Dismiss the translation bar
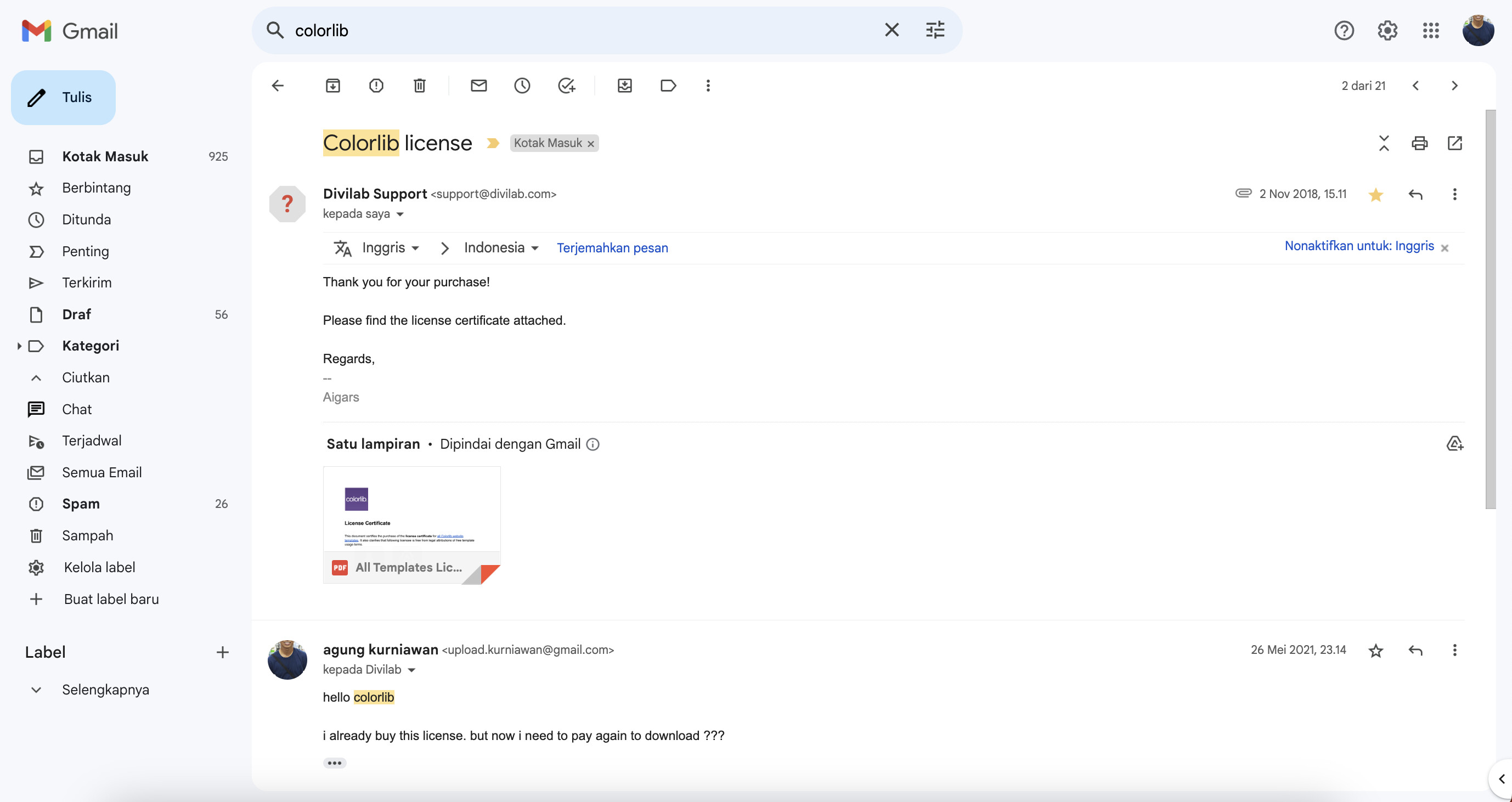The image size is (1512, 802). click(x=1445, y=248)
